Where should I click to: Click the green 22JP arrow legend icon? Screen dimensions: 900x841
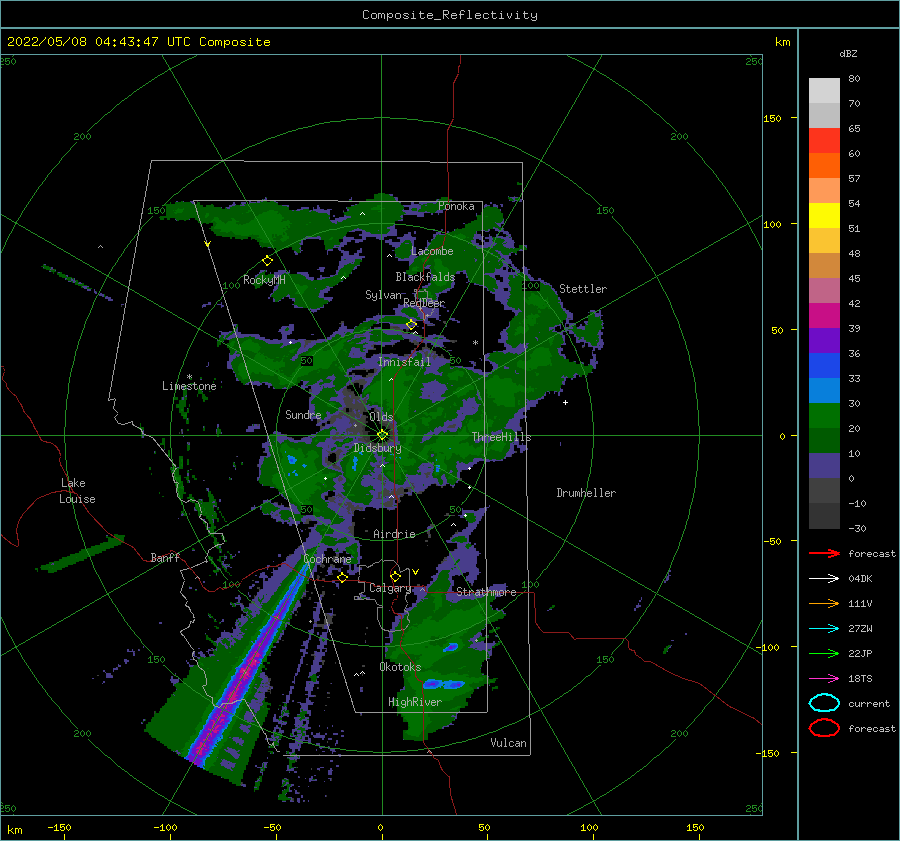[824, 653]
